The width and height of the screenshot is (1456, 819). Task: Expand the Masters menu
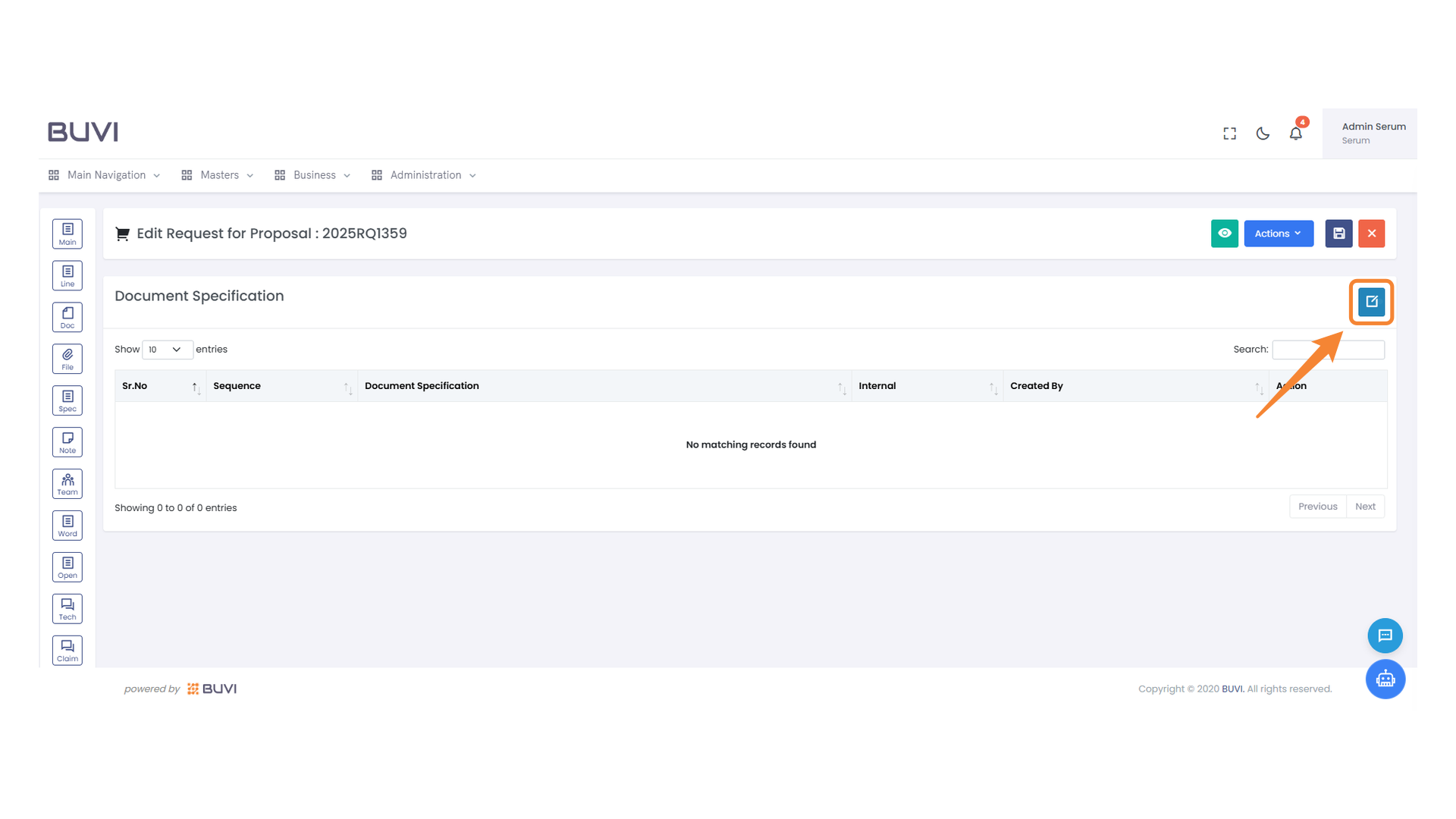[218, 175]
